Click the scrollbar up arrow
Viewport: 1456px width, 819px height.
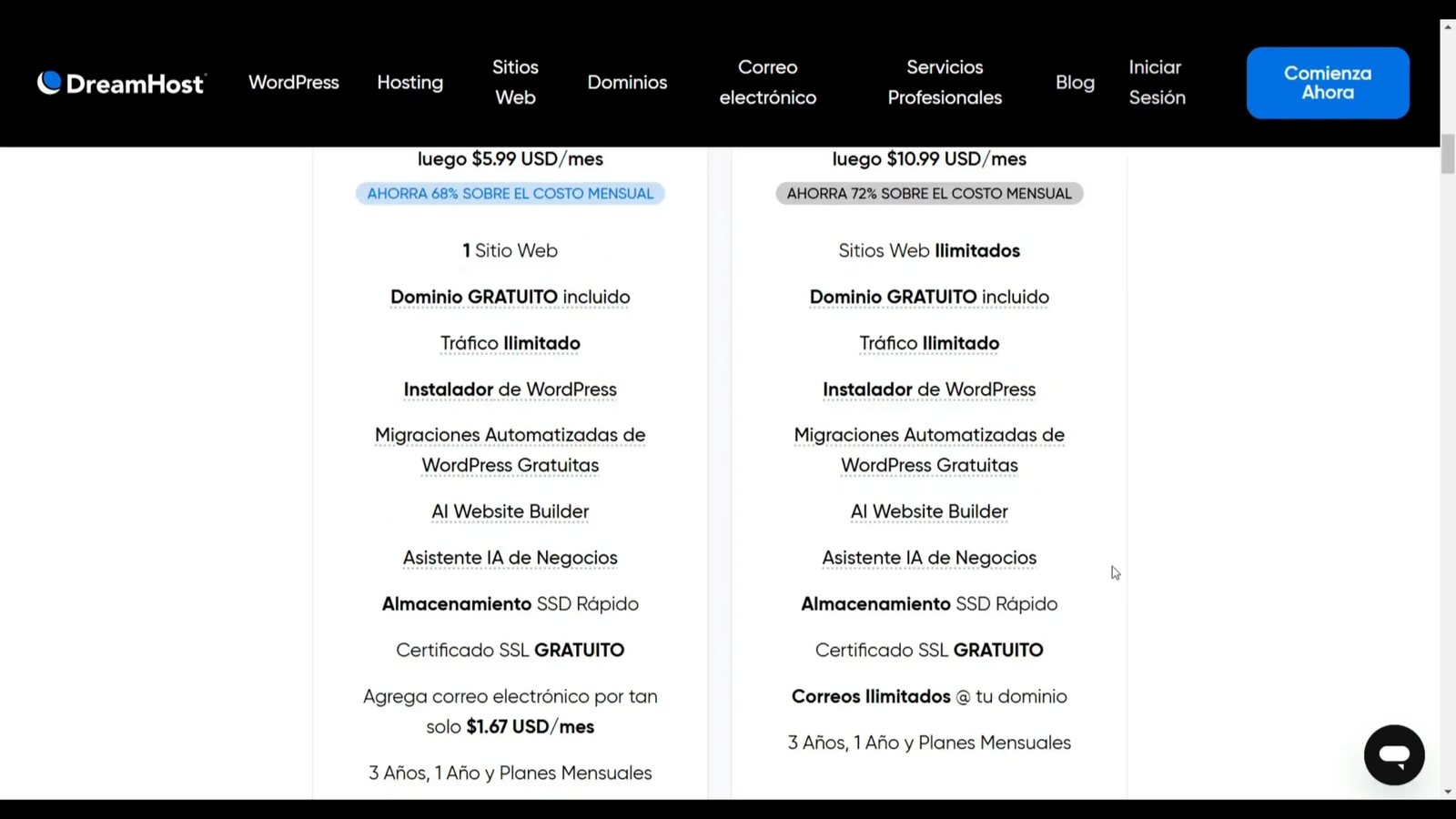(1448, 26)
